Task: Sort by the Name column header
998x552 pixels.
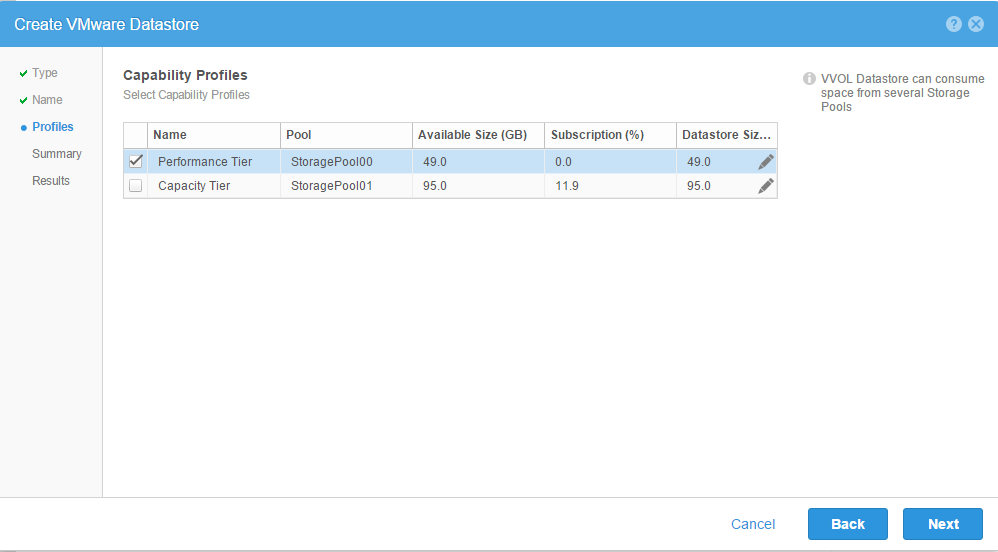Action: tap(214, 135)
